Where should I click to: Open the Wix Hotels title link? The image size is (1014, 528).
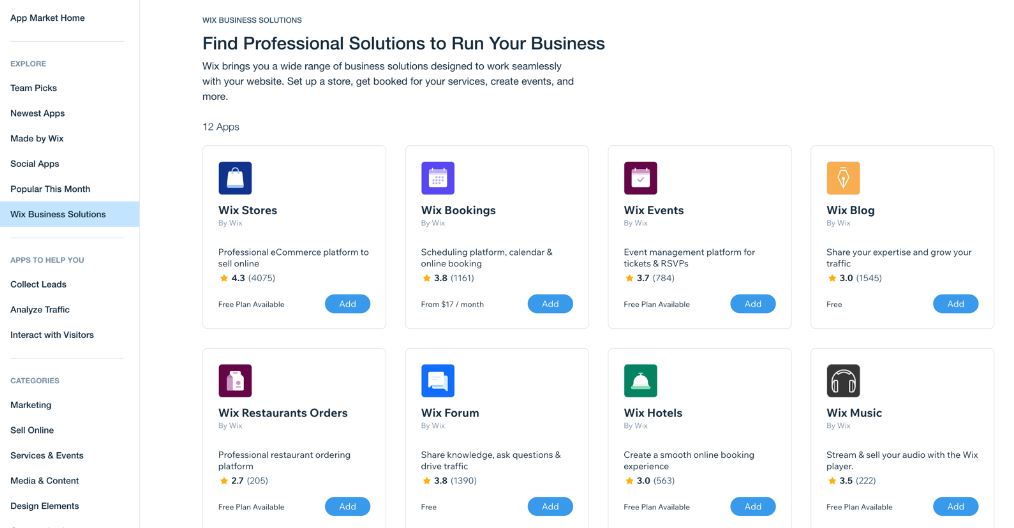tap(653, 413)
